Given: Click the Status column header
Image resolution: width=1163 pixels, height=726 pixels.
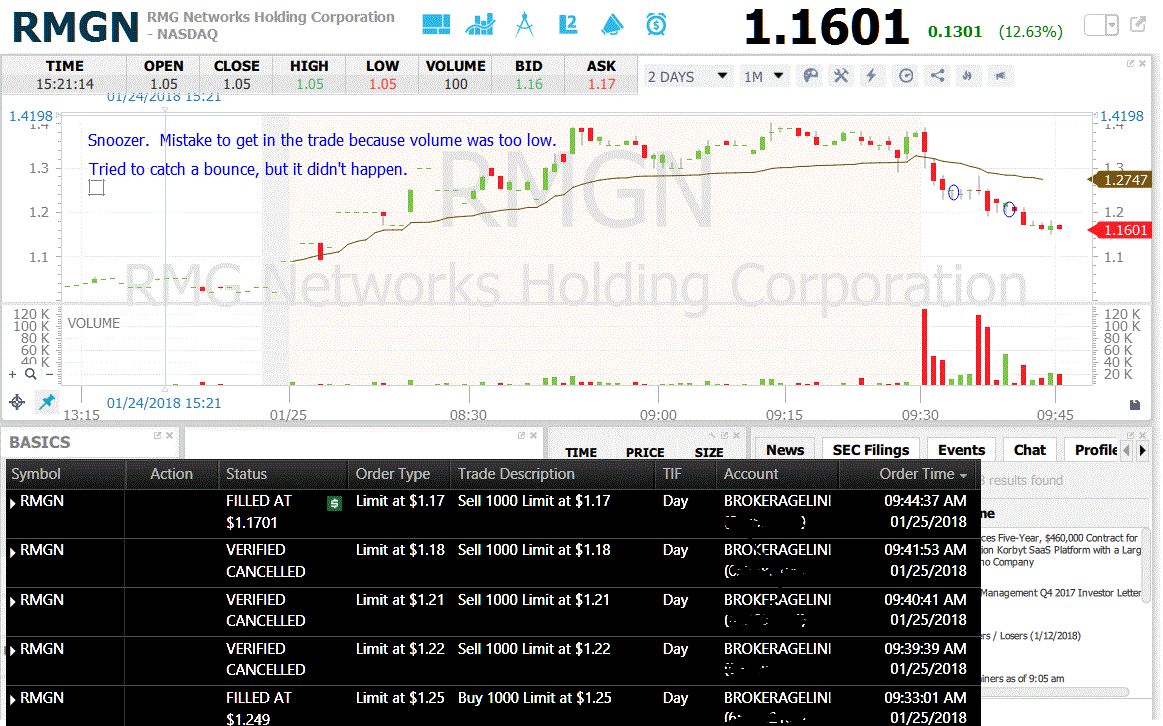Looking at the screenshot, I should tap(246, 474).
